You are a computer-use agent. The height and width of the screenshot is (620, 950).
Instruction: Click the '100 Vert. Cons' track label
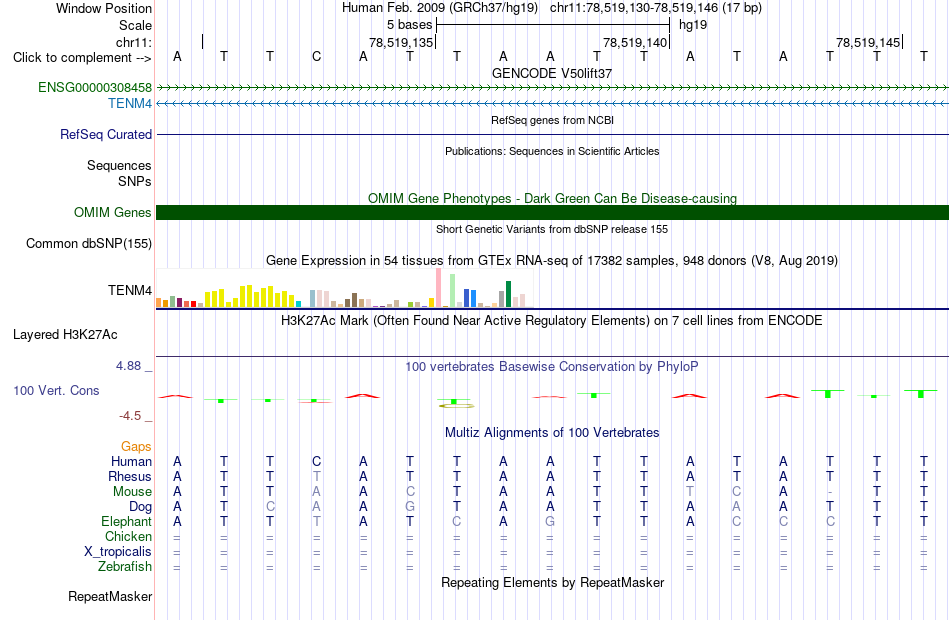56,390
